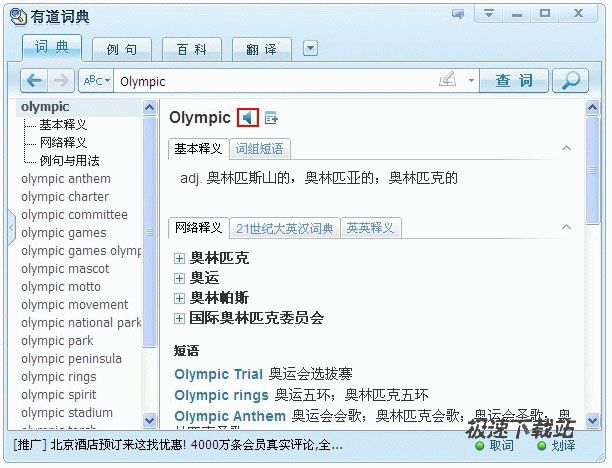Open the title bar main menu arrow
This screenshot has width=612, height=468.
pyautogui.click(x=489, y=14)
